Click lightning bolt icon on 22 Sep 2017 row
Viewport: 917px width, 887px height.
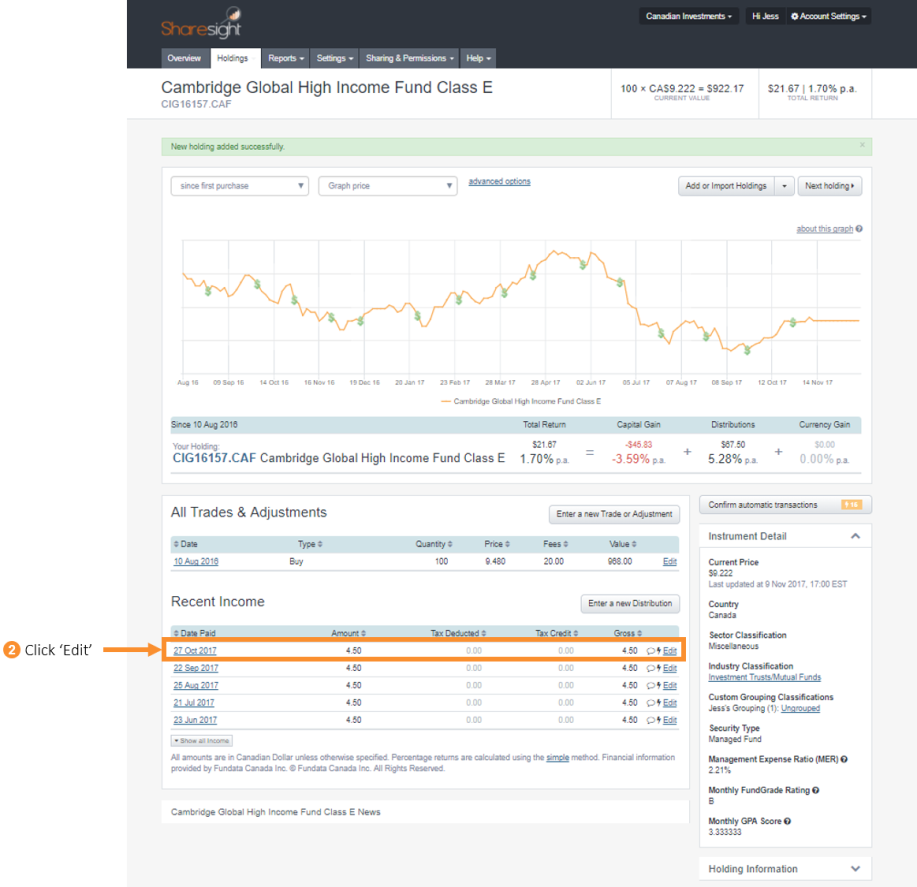[659, 668]
